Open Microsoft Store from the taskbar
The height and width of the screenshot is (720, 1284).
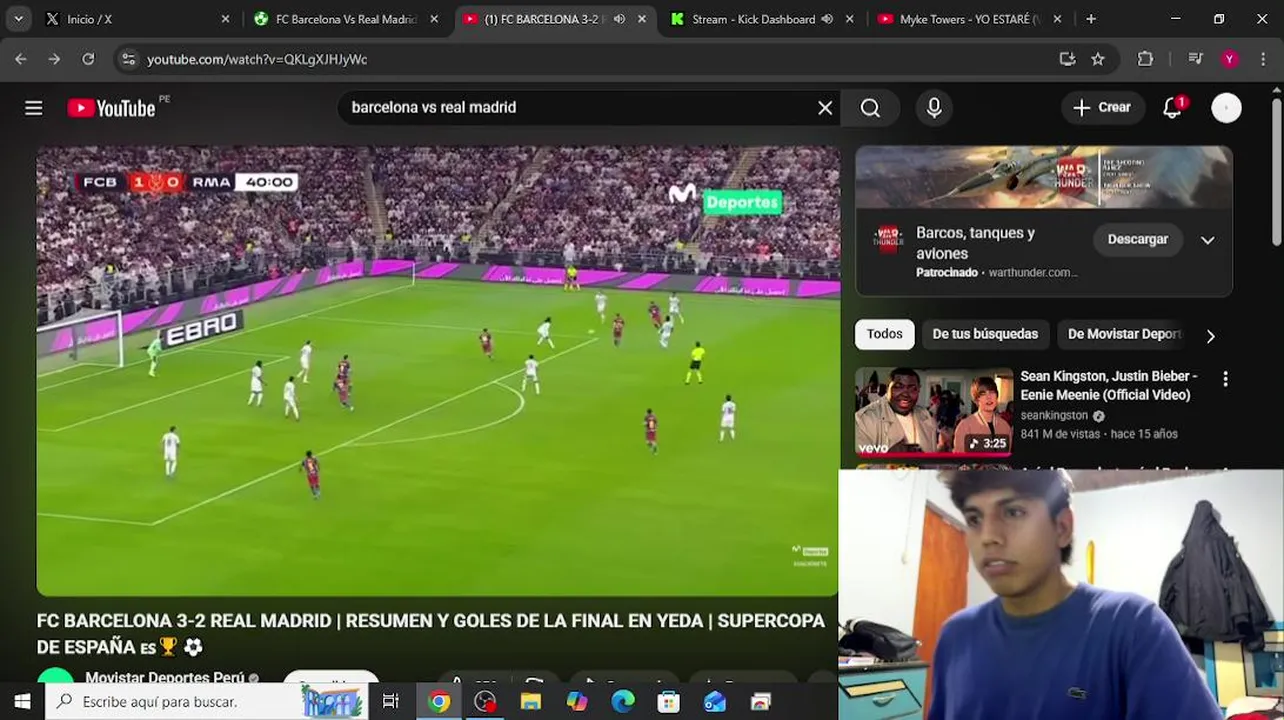click(669, 702)
